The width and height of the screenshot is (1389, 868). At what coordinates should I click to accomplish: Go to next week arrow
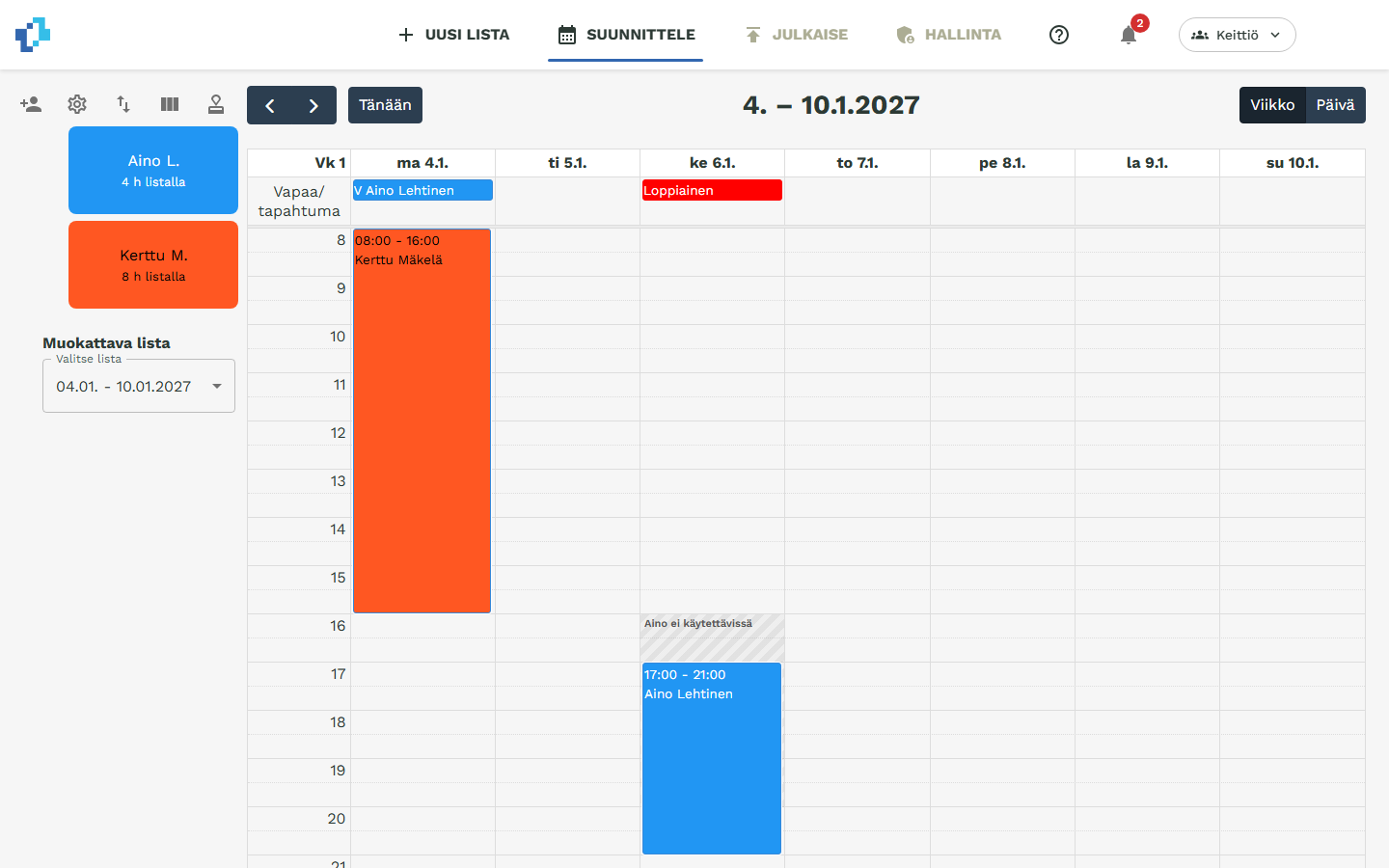point(313,105)
